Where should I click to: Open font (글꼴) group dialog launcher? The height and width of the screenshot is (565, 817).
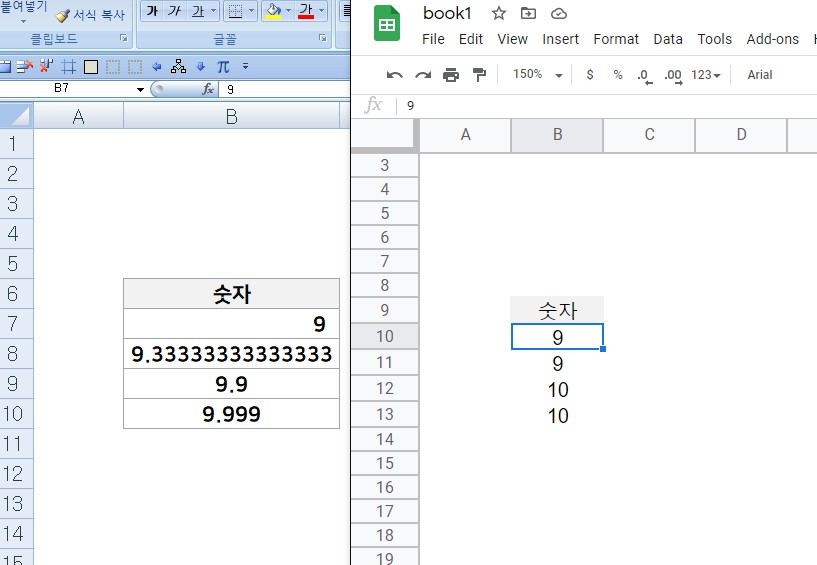pyautogui.click(x=323, y=38)
